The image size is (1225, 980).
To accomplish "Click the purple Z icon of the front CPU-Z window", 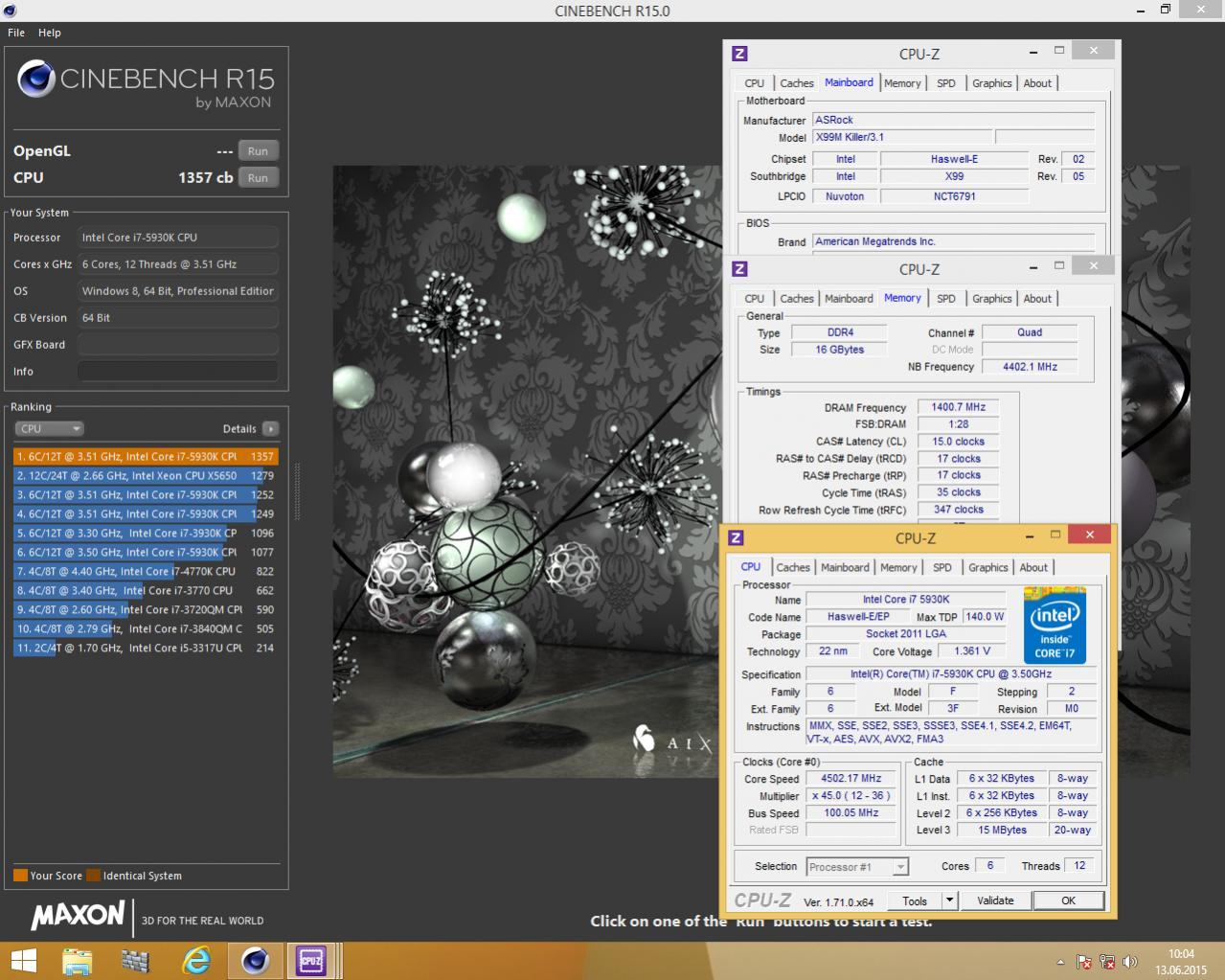I will (x=737, y=538).
